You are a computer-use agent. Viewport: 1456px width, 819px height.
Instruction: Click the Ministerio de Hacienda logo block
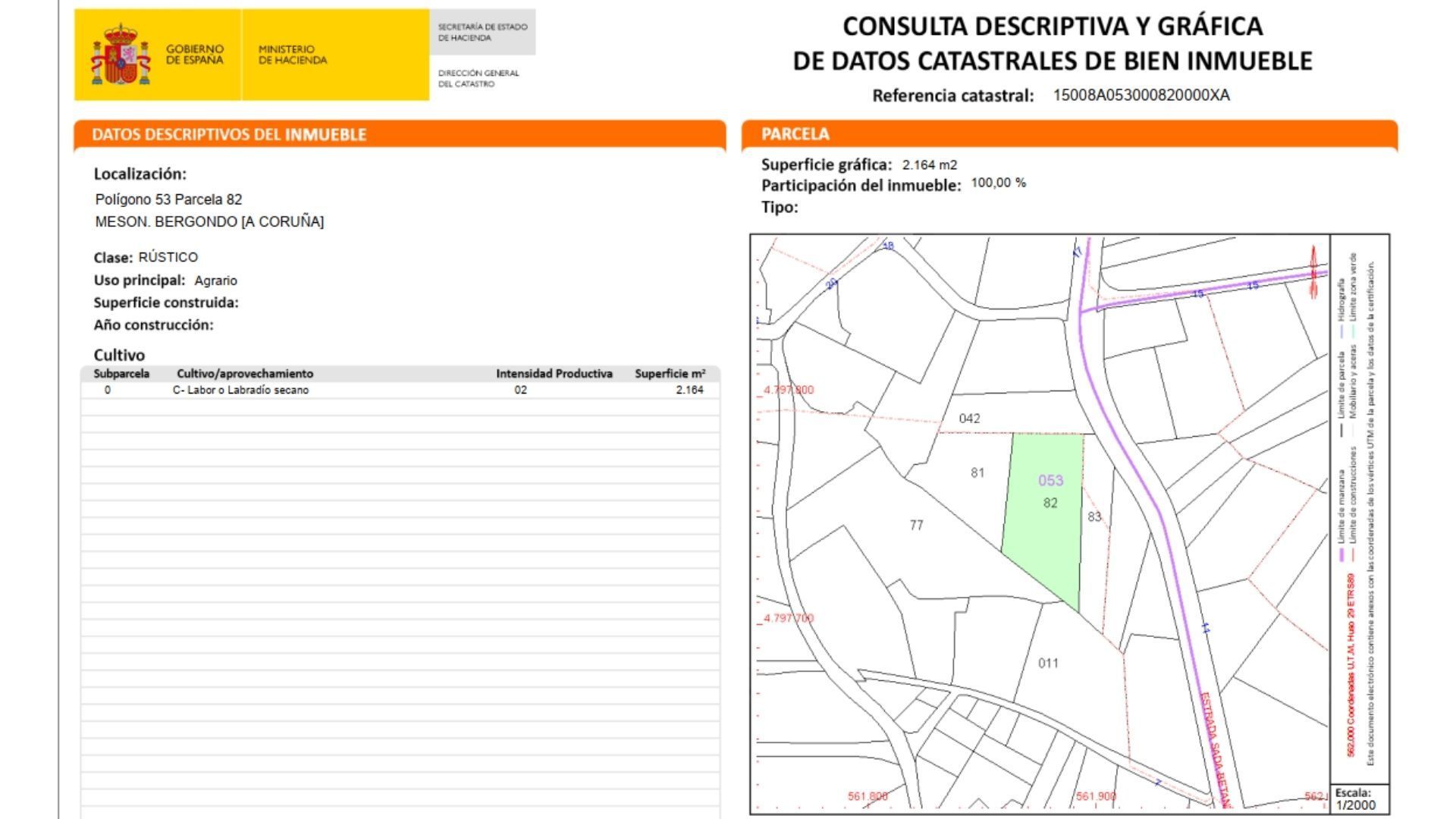point(293,55)
